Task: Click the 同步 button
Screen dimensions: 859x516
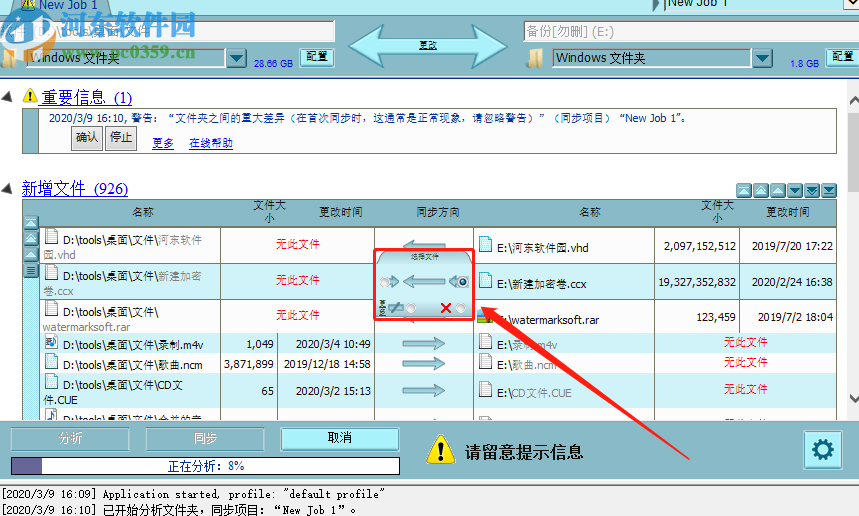Action: 205,439
